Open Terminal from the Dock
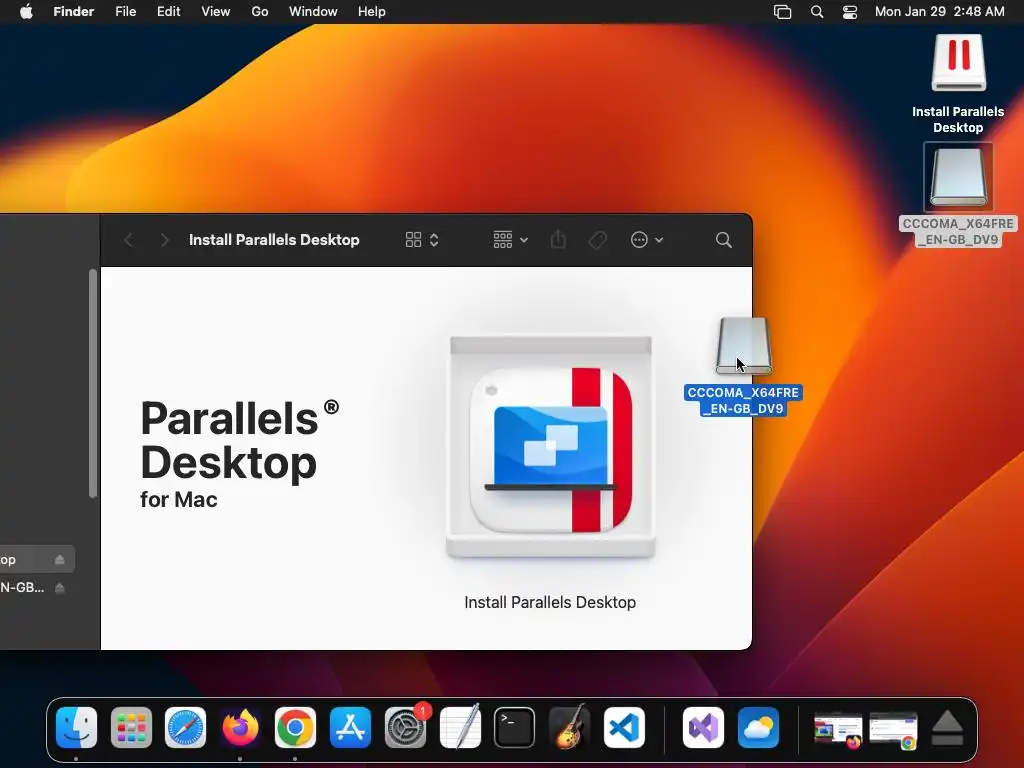The height and width of the screenshot is (768, 1024). pos(515,728)
